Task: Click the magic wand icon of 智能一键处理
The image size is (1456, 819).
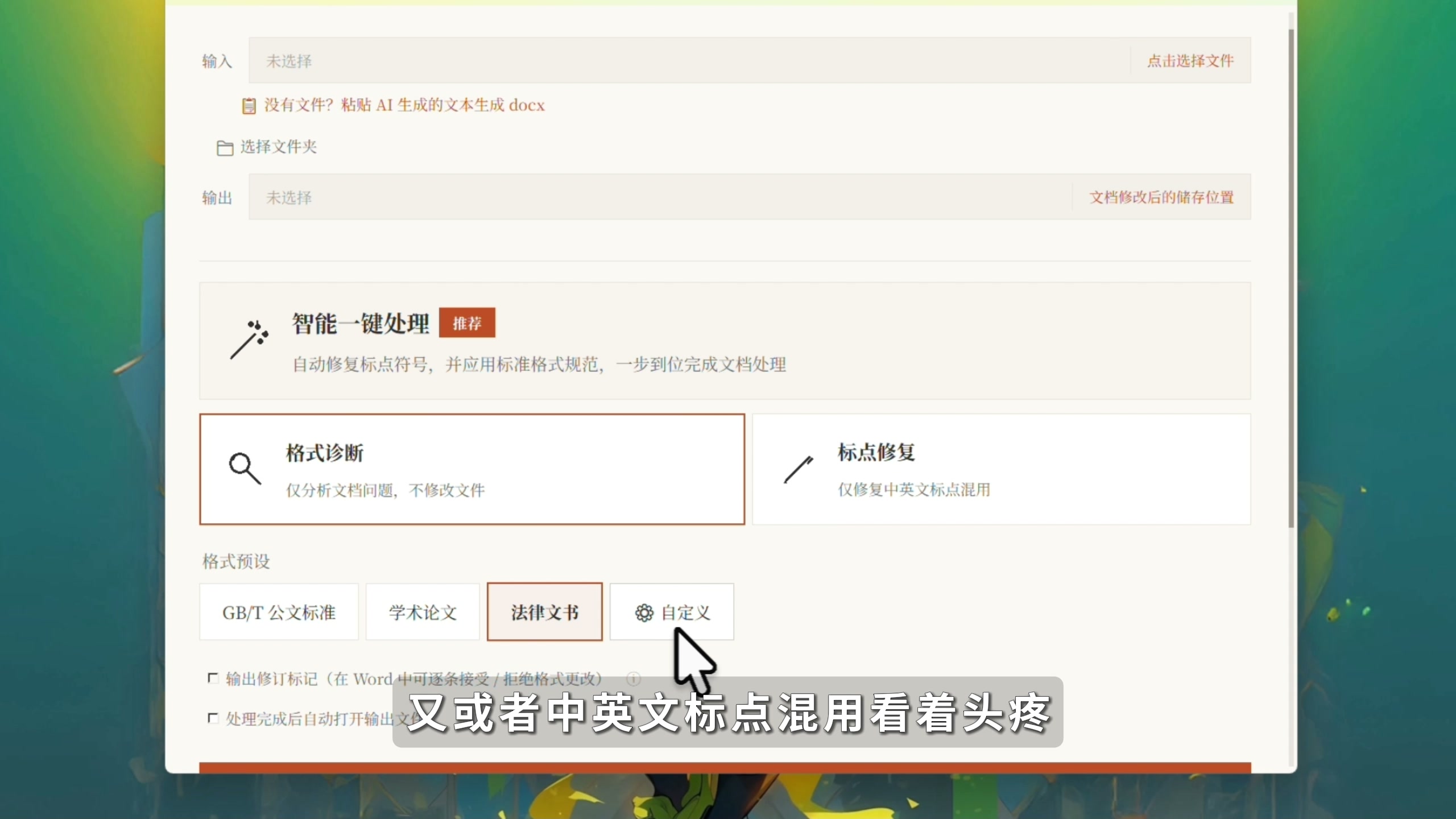Action: tap(249, 340)
